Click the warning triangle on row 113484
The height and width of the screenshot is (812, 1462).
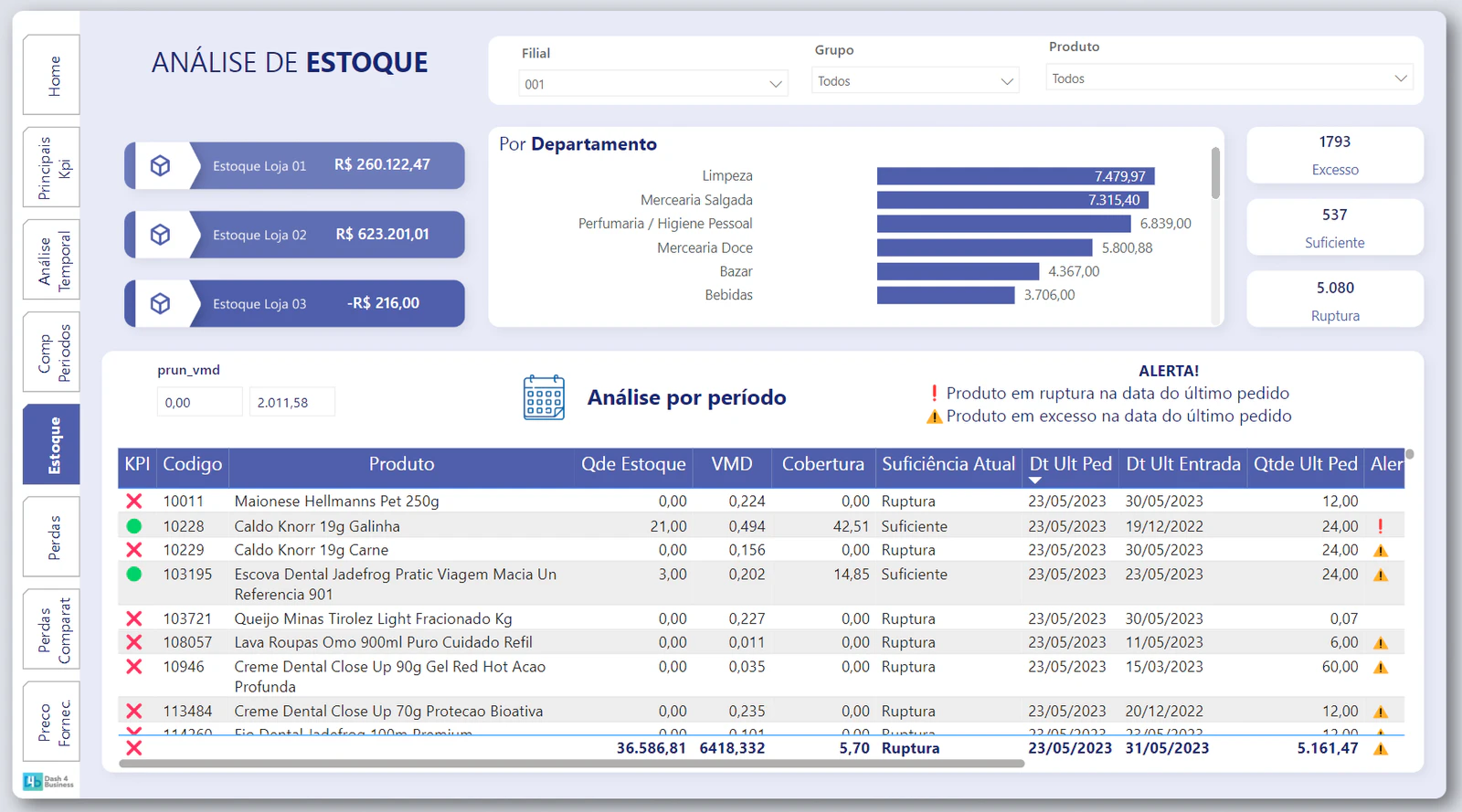tap(1381, 712)
